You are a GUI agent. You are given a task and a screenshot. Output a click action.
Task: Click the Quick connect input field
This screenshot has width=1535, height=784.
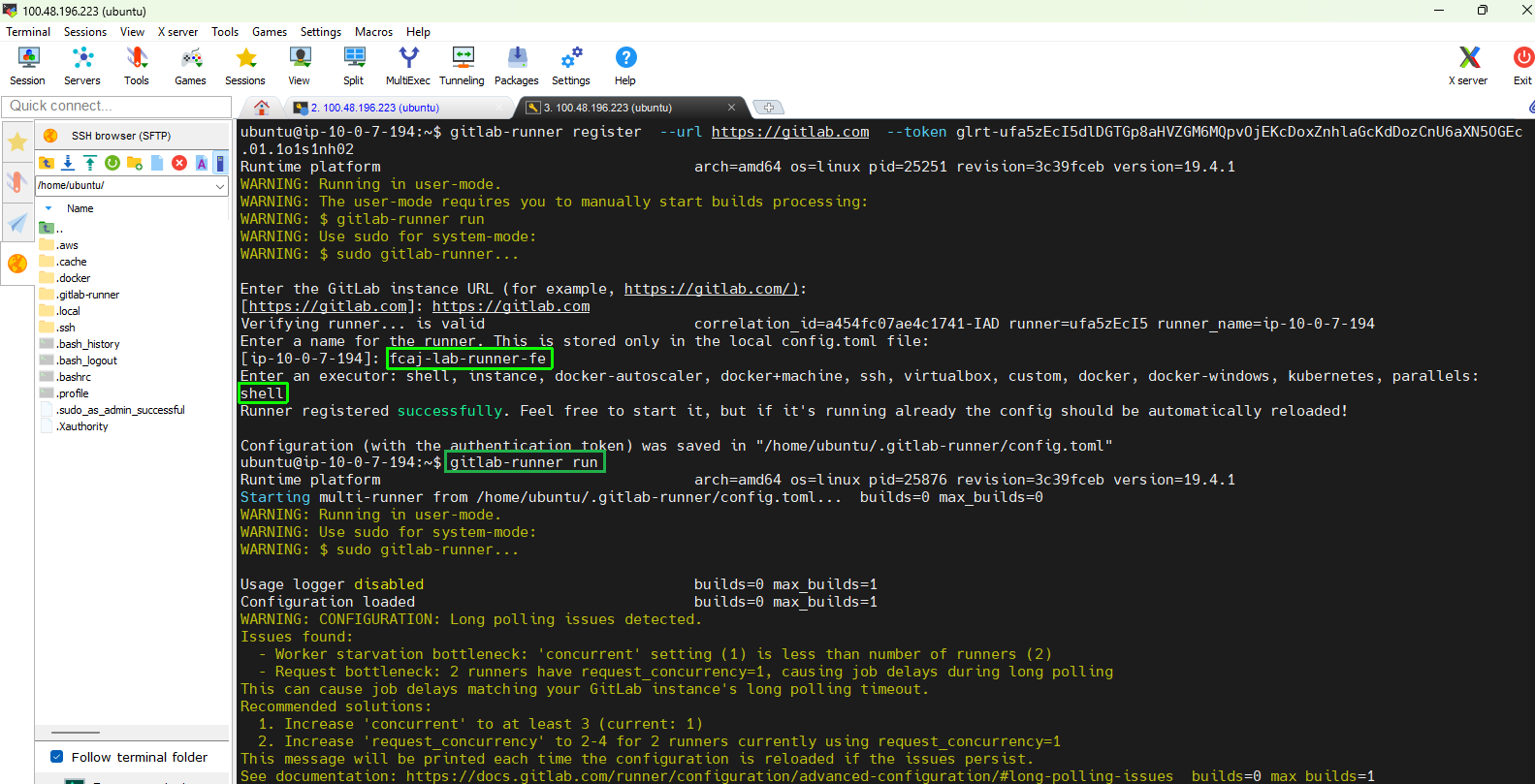click(x=116, y=106)
